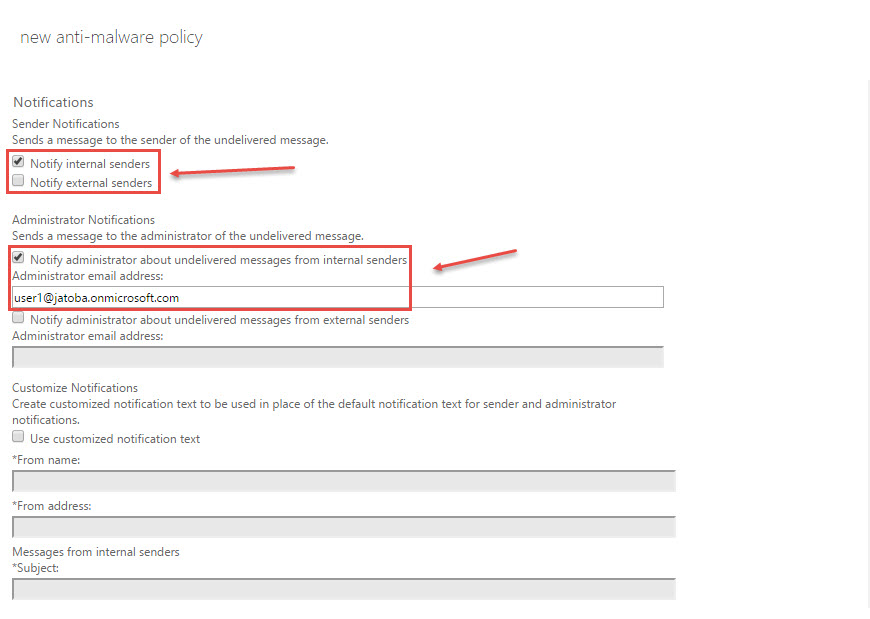Click the "new anti-malware policy" page title
Viewport: 870px width, 619px height.
tap(111, 36)
